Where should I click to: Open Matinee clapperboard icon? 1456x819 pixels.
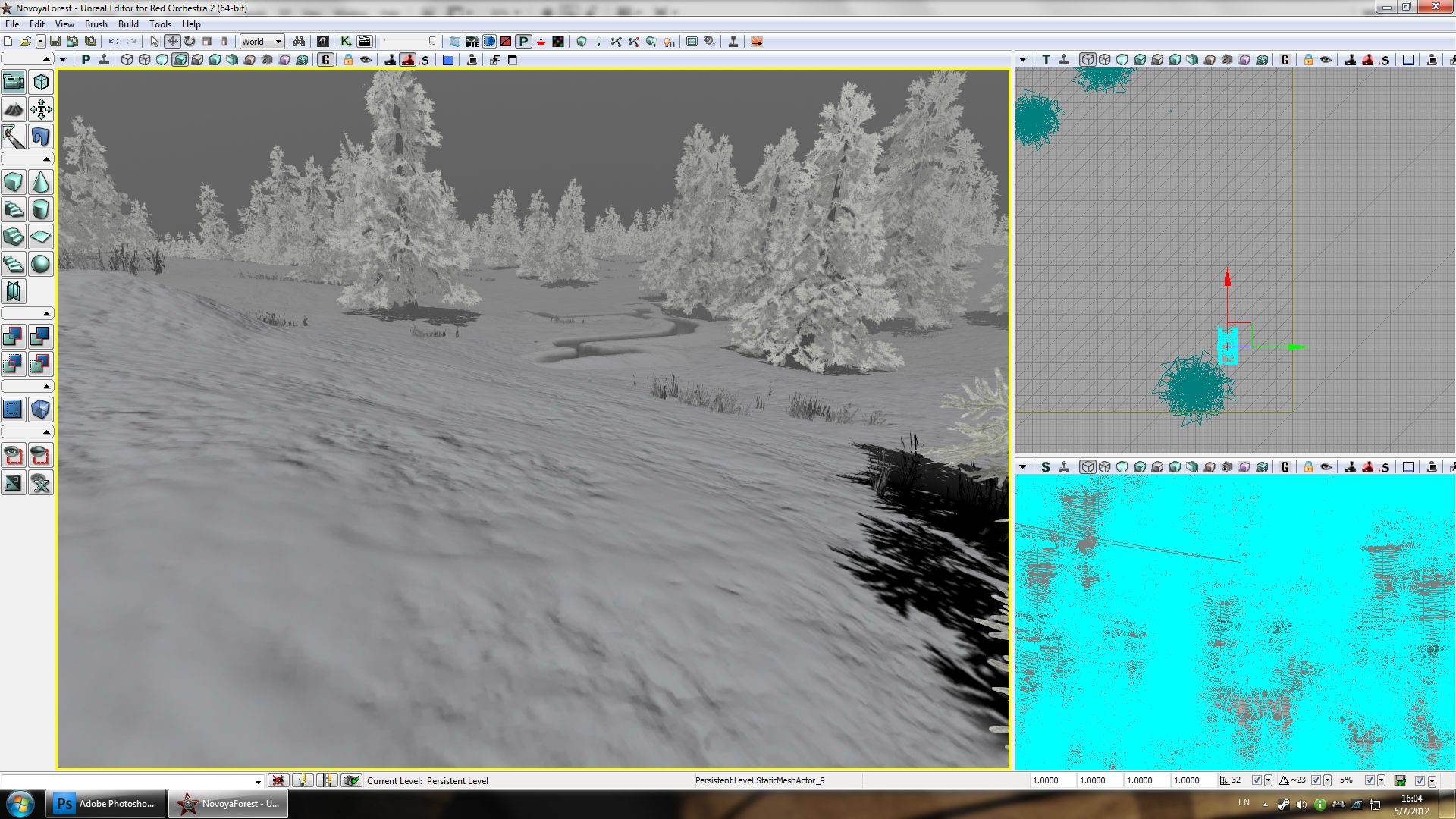[365, 42]
